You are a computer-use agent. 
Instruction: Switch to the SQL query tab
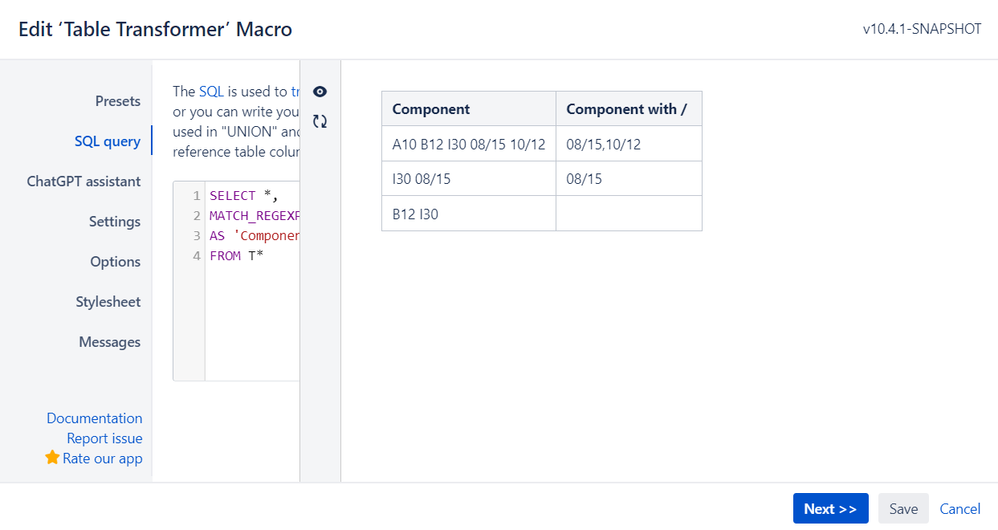coord(107,141)
